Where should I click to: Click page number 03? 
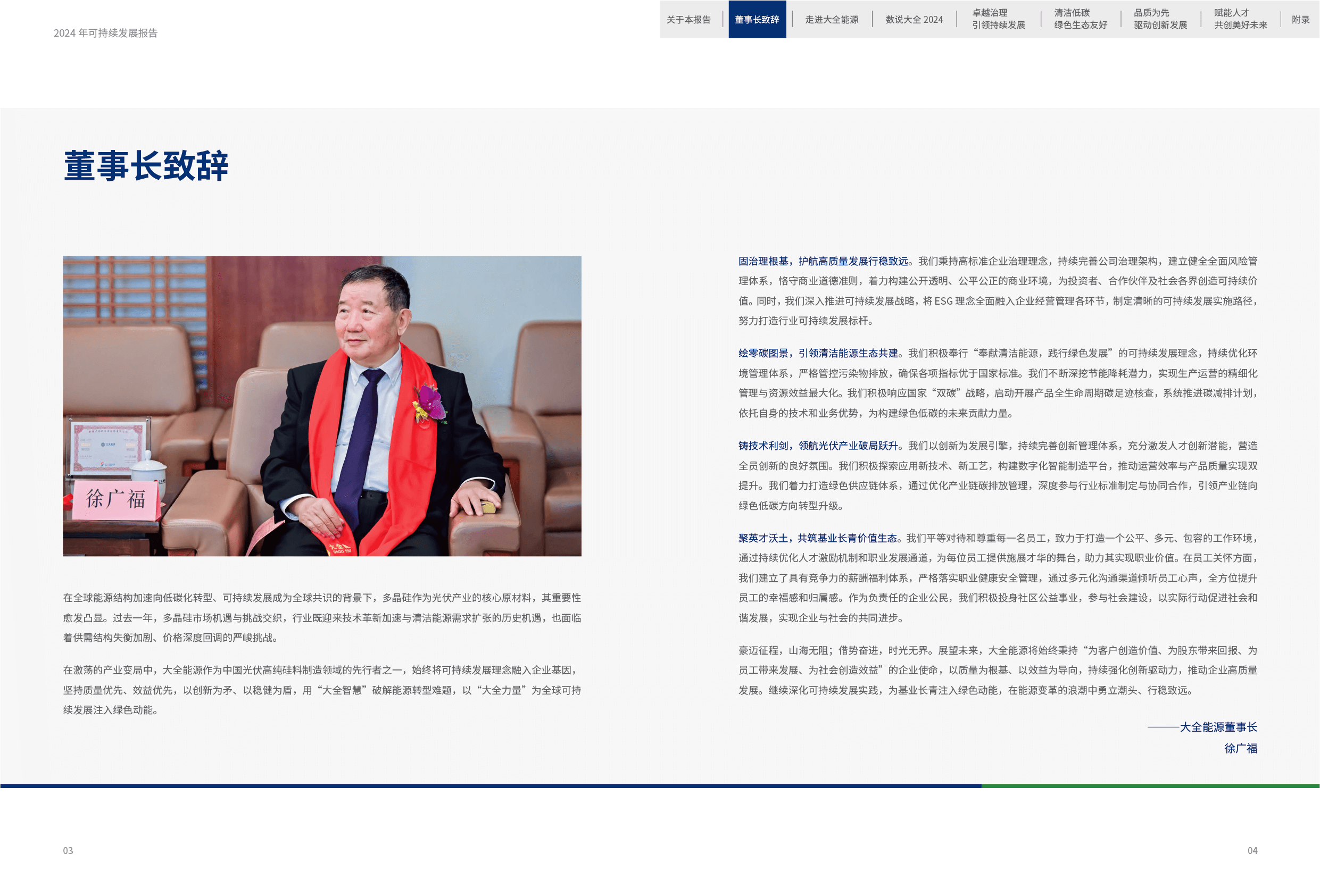(x=68, y=850)
